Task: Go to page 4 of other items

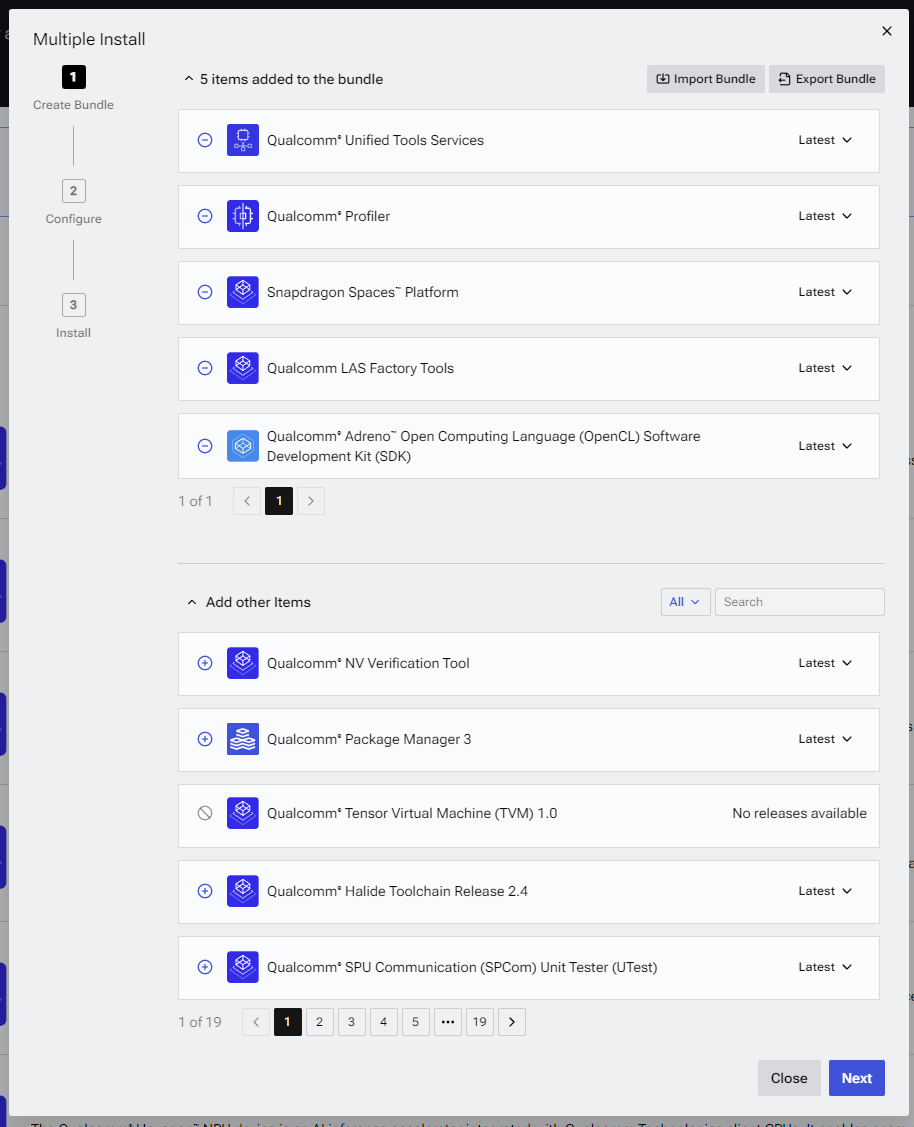Action: coord(384,1022)
